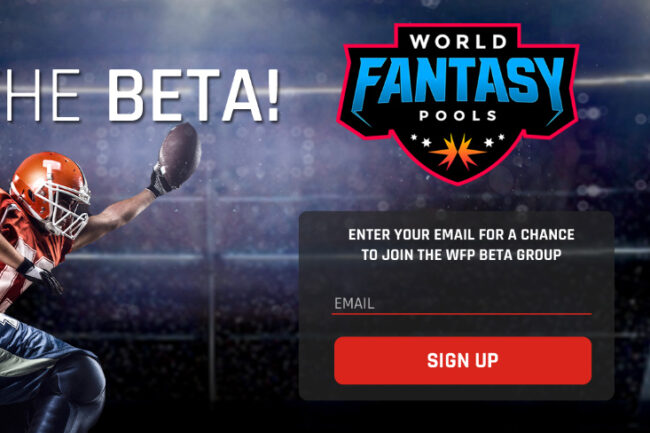Click the white stars left of the starburst

421,140
